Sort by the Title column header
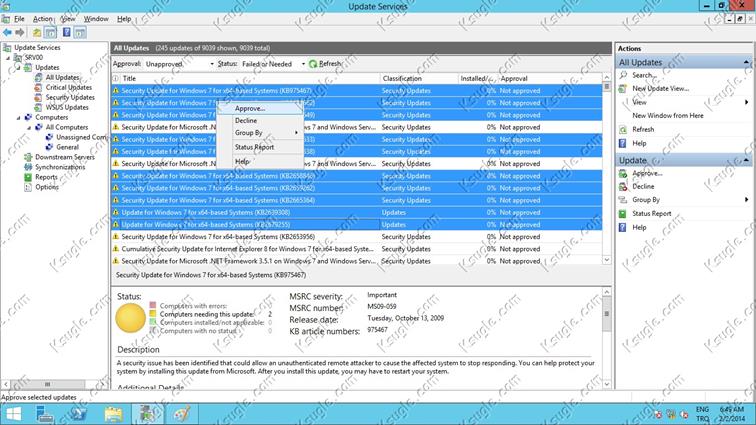 [249, 78]
